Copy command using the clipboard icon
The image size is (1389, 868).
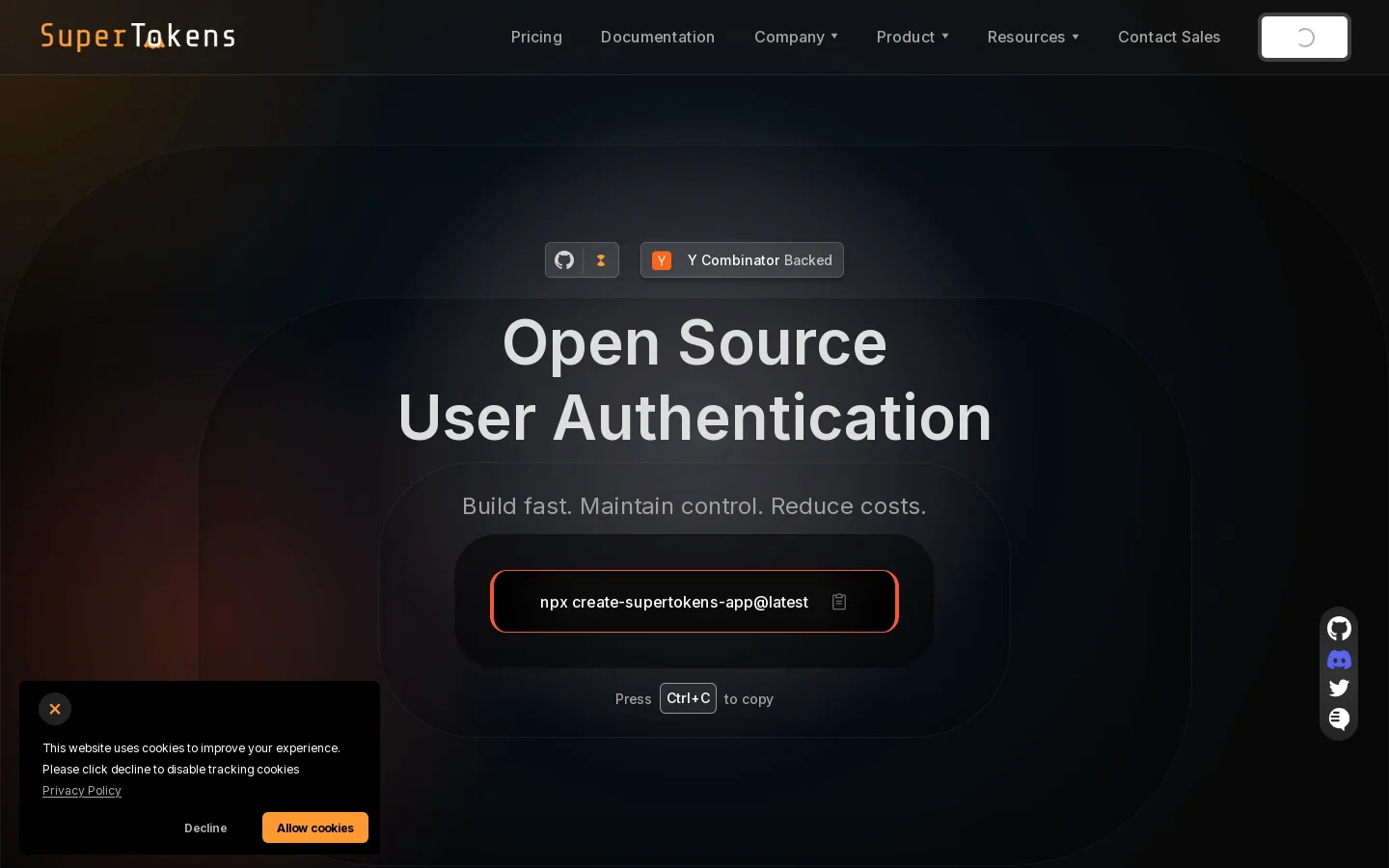[x=839, y=602]
